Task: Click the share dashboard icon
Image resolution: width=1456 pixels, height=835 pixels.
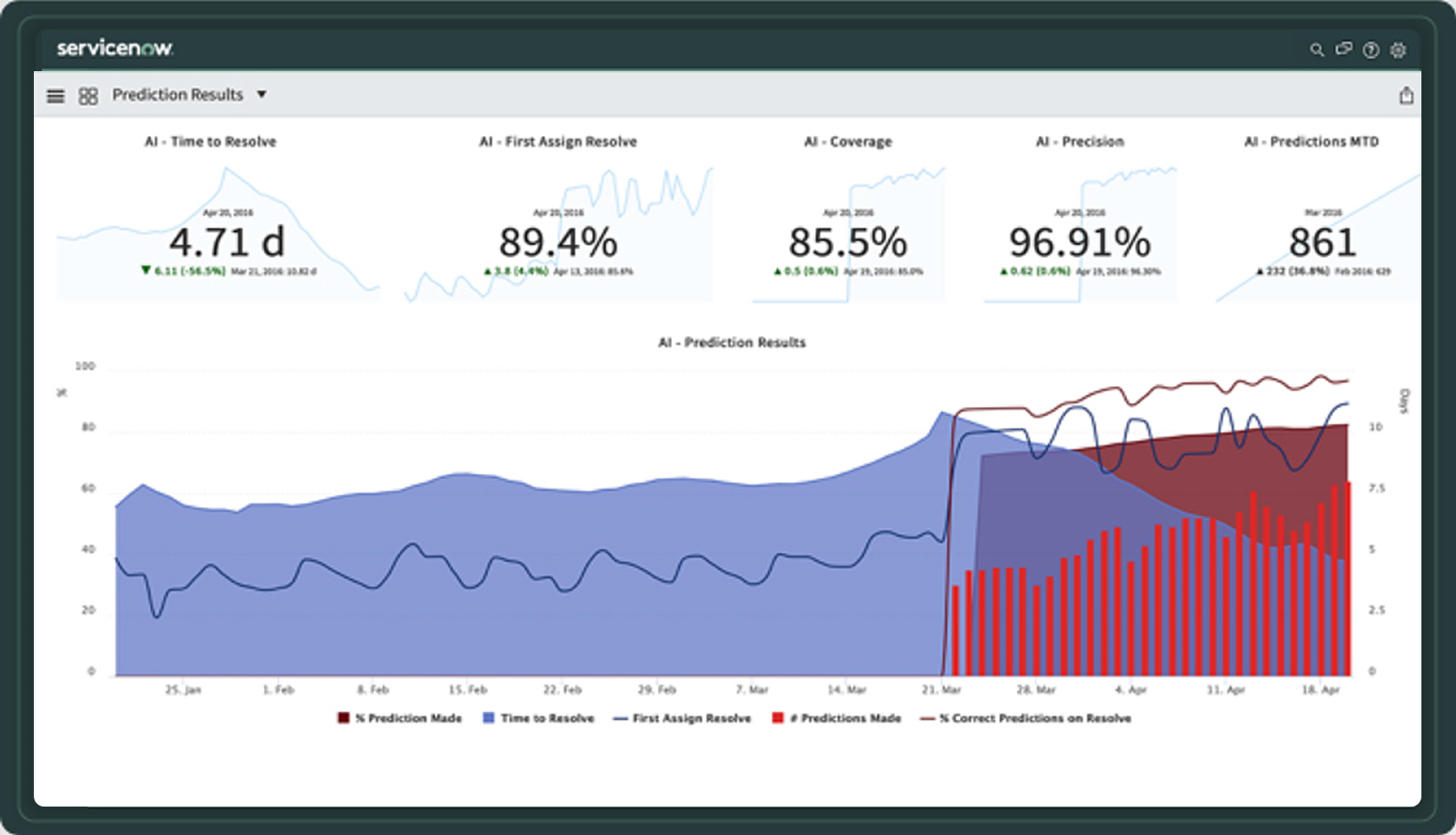Action: tap(1406, 95)
